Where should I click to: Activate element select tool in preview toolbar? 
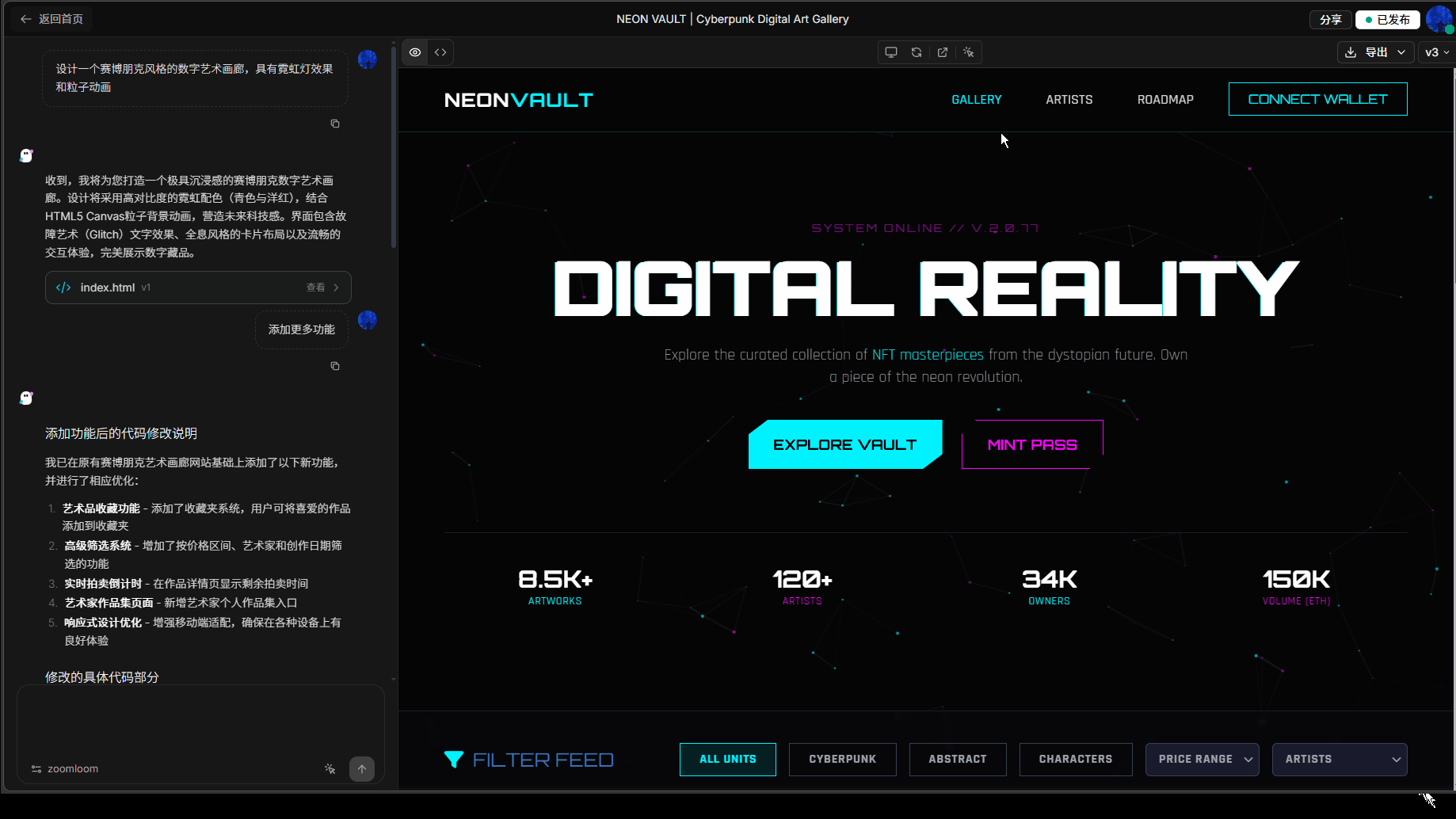pos(969,52)
